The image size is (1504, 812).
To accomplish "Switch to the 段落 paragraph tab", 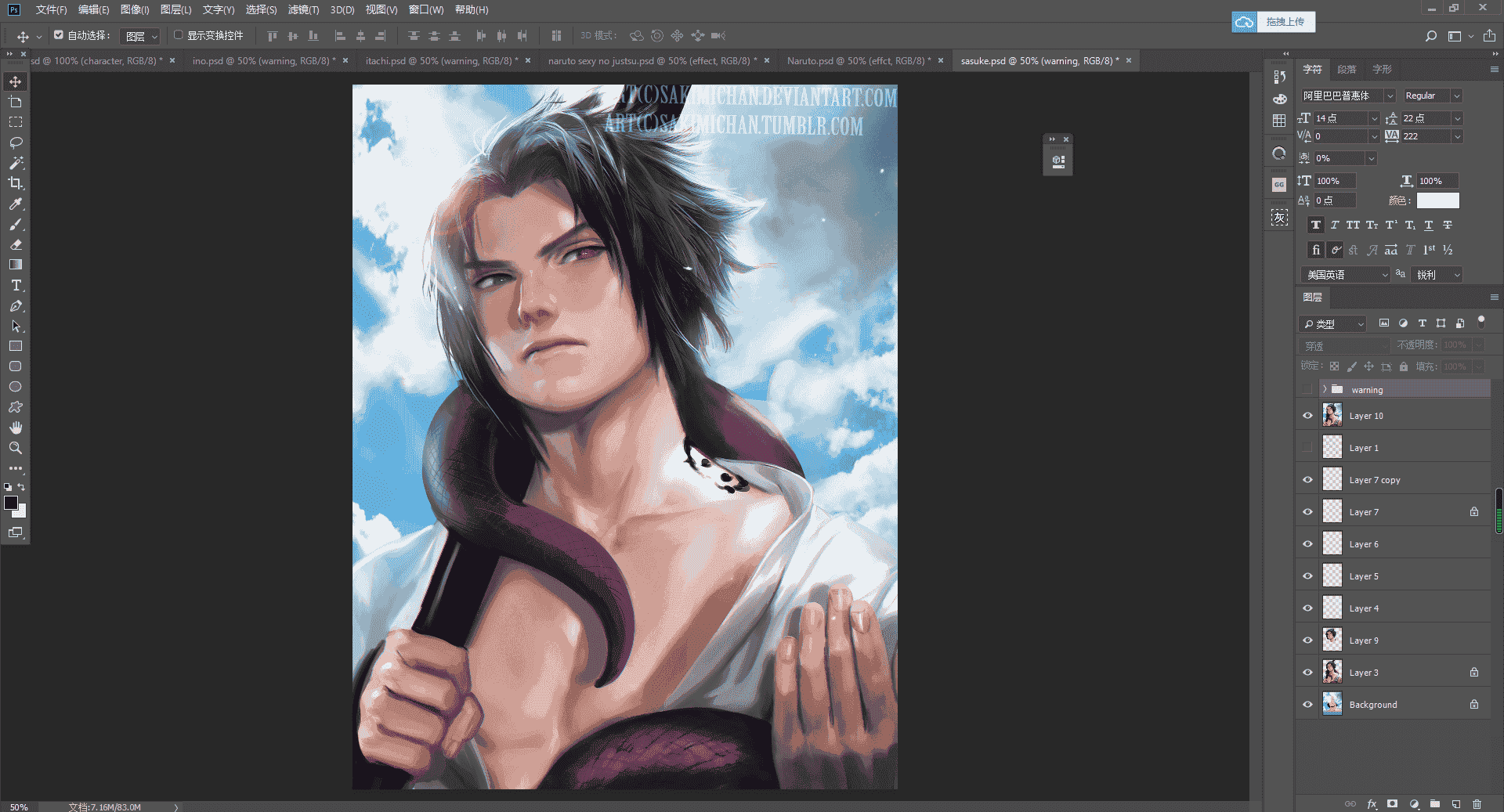I will [x=1347, y=69].
